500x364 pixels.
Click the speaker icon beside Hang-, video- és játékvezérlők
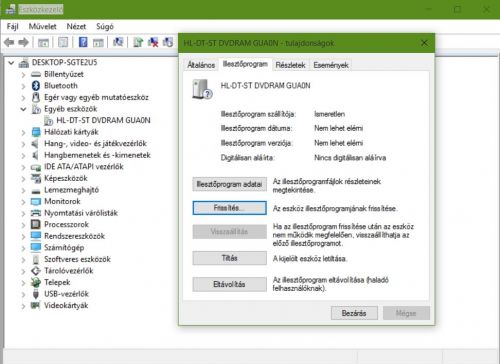coord(35,144)
